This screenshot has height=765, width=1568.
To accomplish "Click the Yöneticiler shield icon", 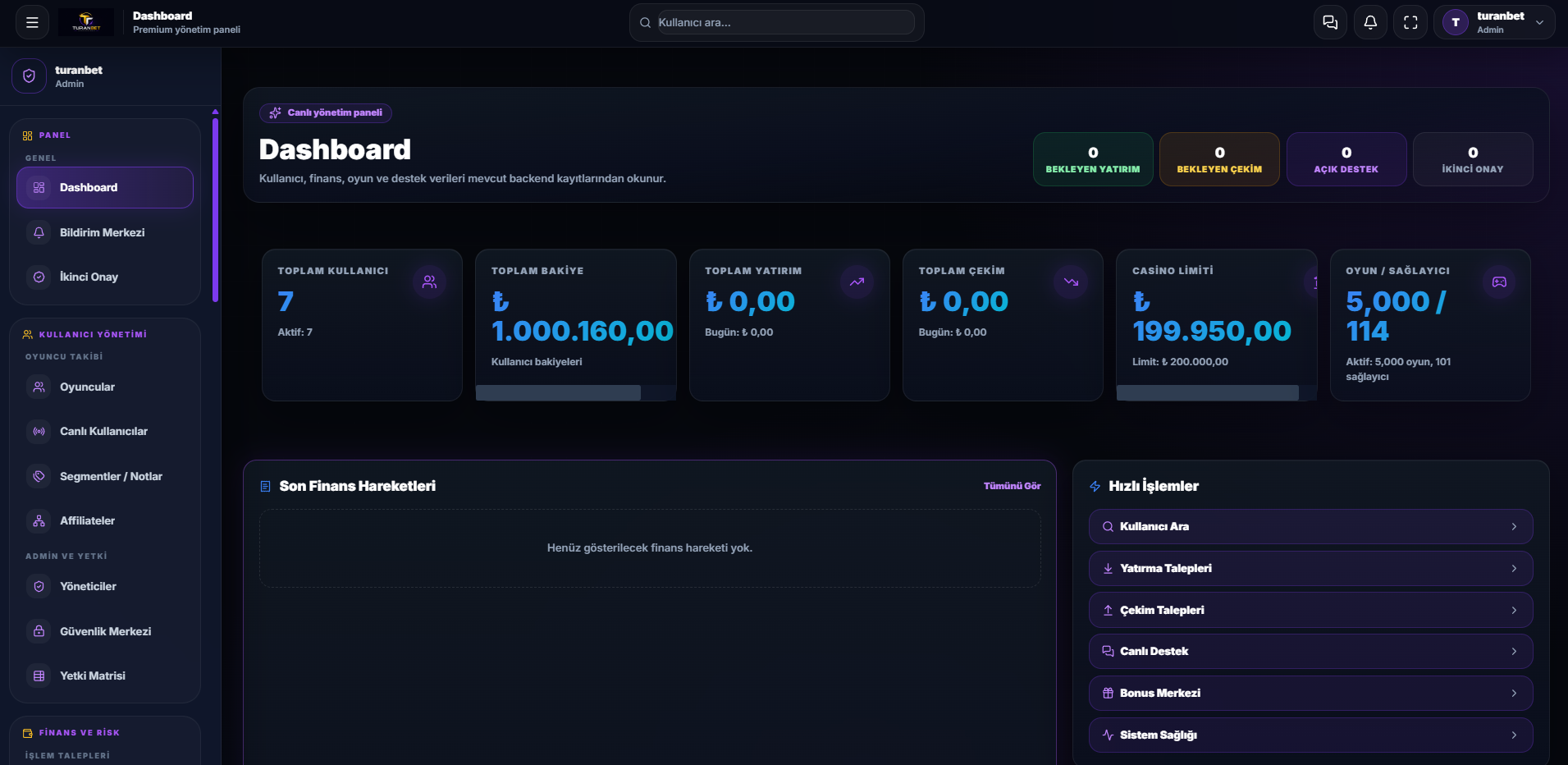I will [39, 586].
